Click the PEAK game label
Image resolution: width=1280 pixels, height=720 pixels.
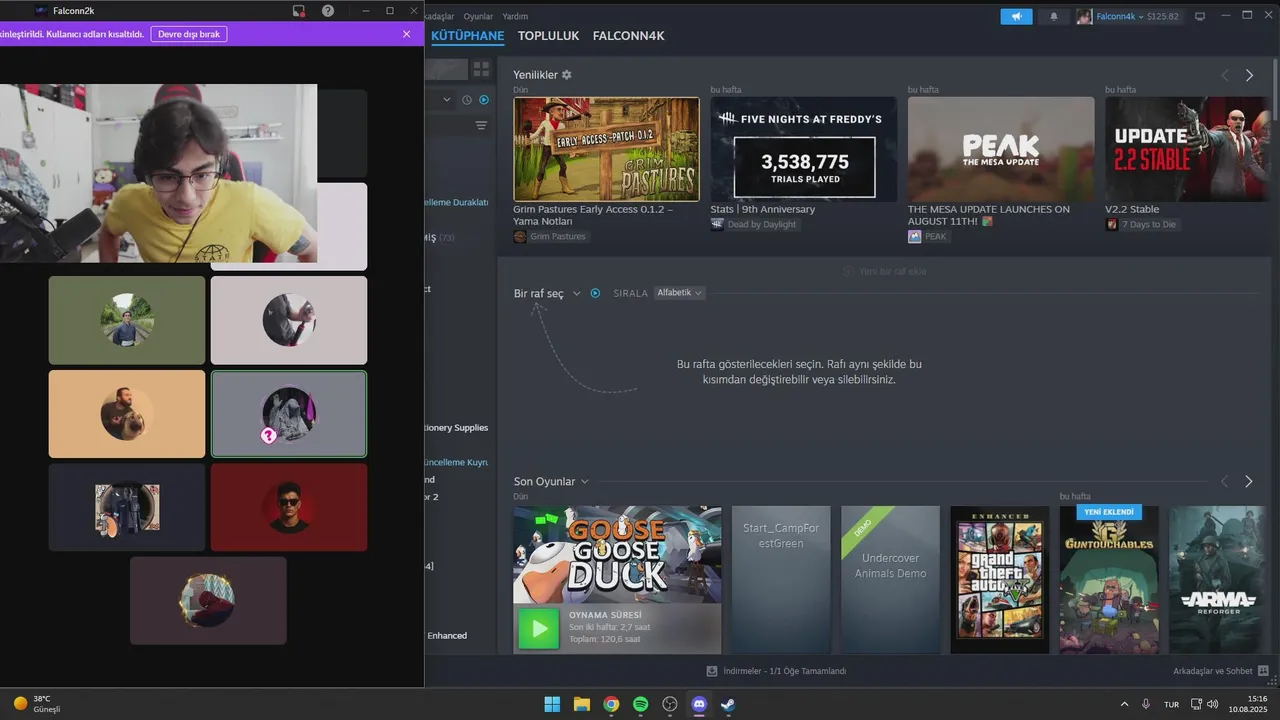click(928, 237)
